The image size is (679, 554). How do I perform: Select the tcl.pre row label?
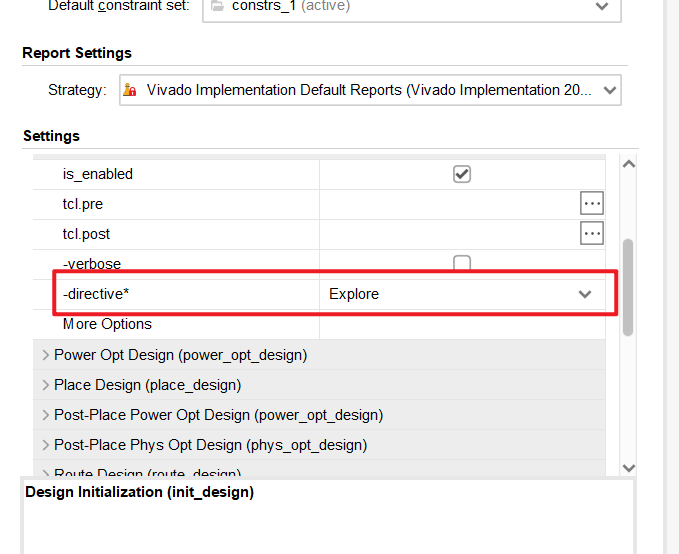[83, 204]
